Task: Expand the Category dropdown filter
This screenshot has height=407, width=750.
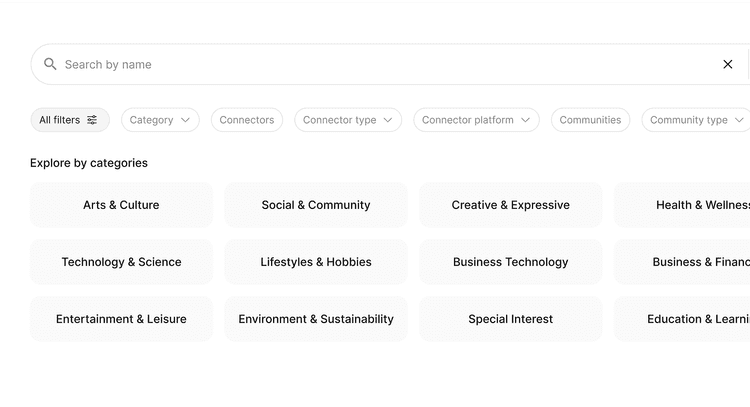Action: coord(160,120)
